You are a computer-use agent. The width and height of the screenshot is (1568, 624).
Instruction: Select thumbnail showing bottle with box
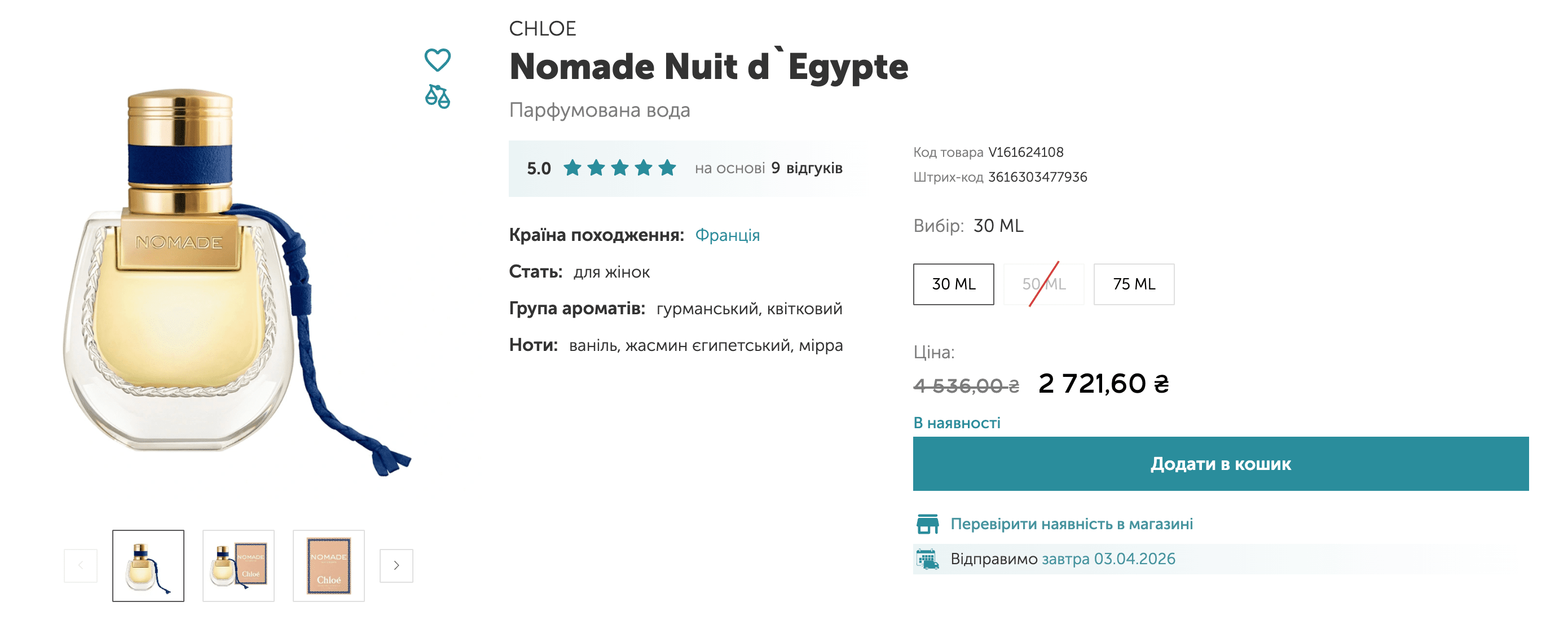click(238, 565)
